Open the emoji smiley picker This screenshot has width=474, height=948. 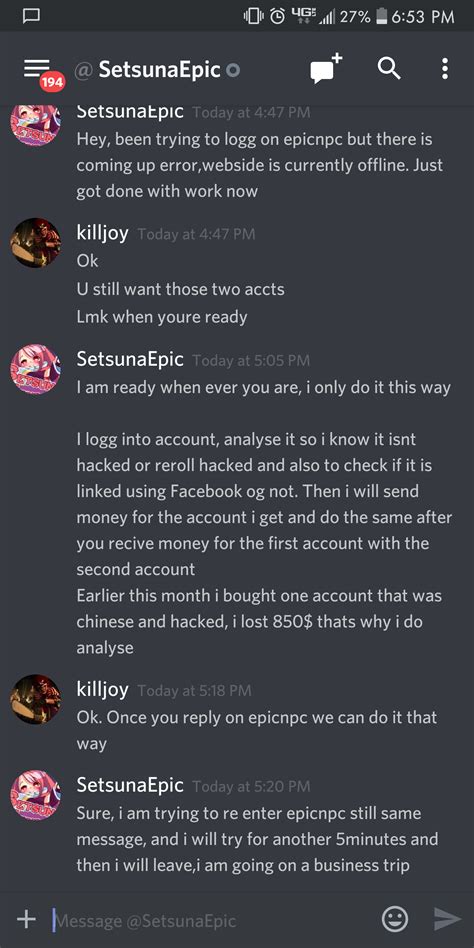click(x=395, y=920)
